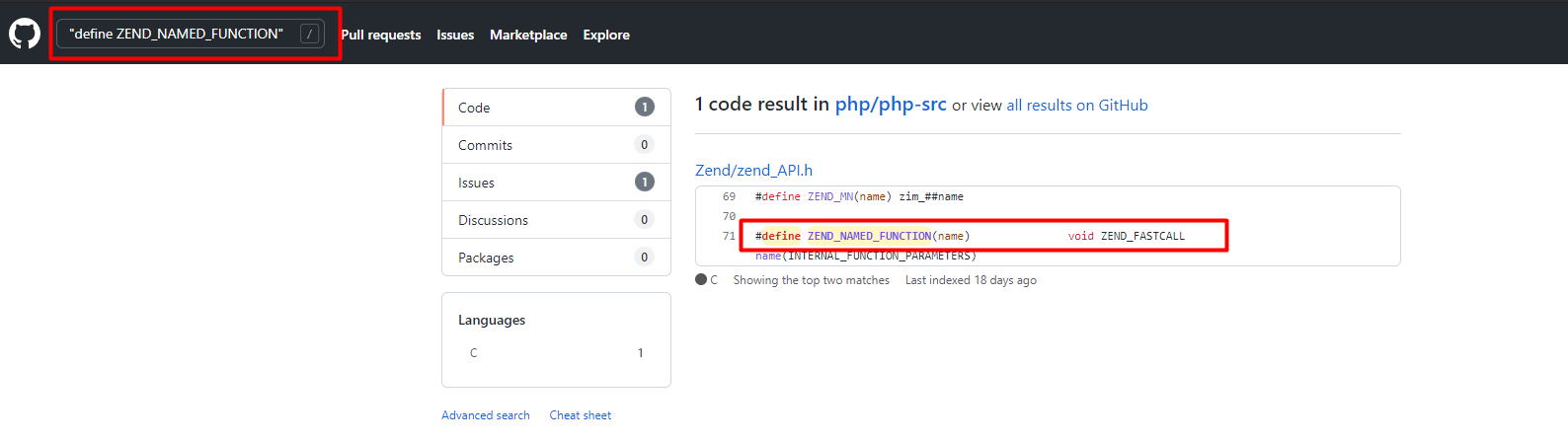Focus the GitHub search input field
1568x444 pixels.
176,34
